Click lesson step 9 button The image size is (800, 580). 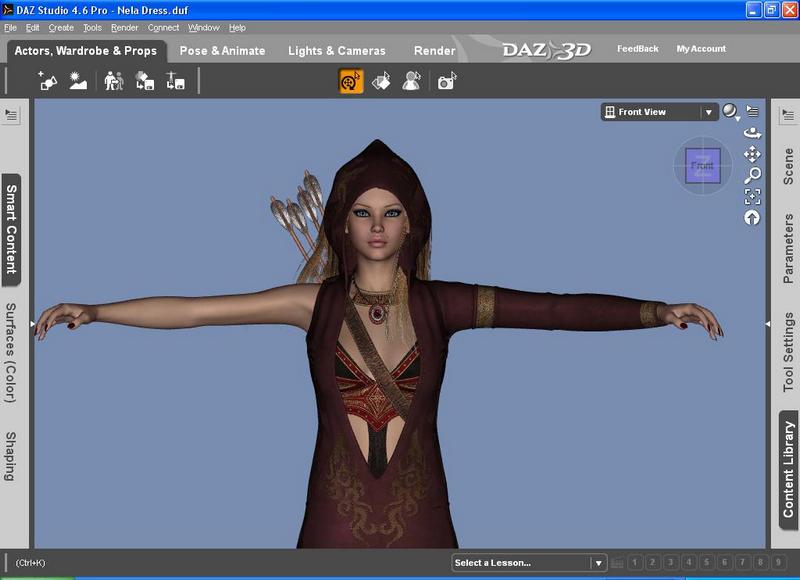click(779, 562)
